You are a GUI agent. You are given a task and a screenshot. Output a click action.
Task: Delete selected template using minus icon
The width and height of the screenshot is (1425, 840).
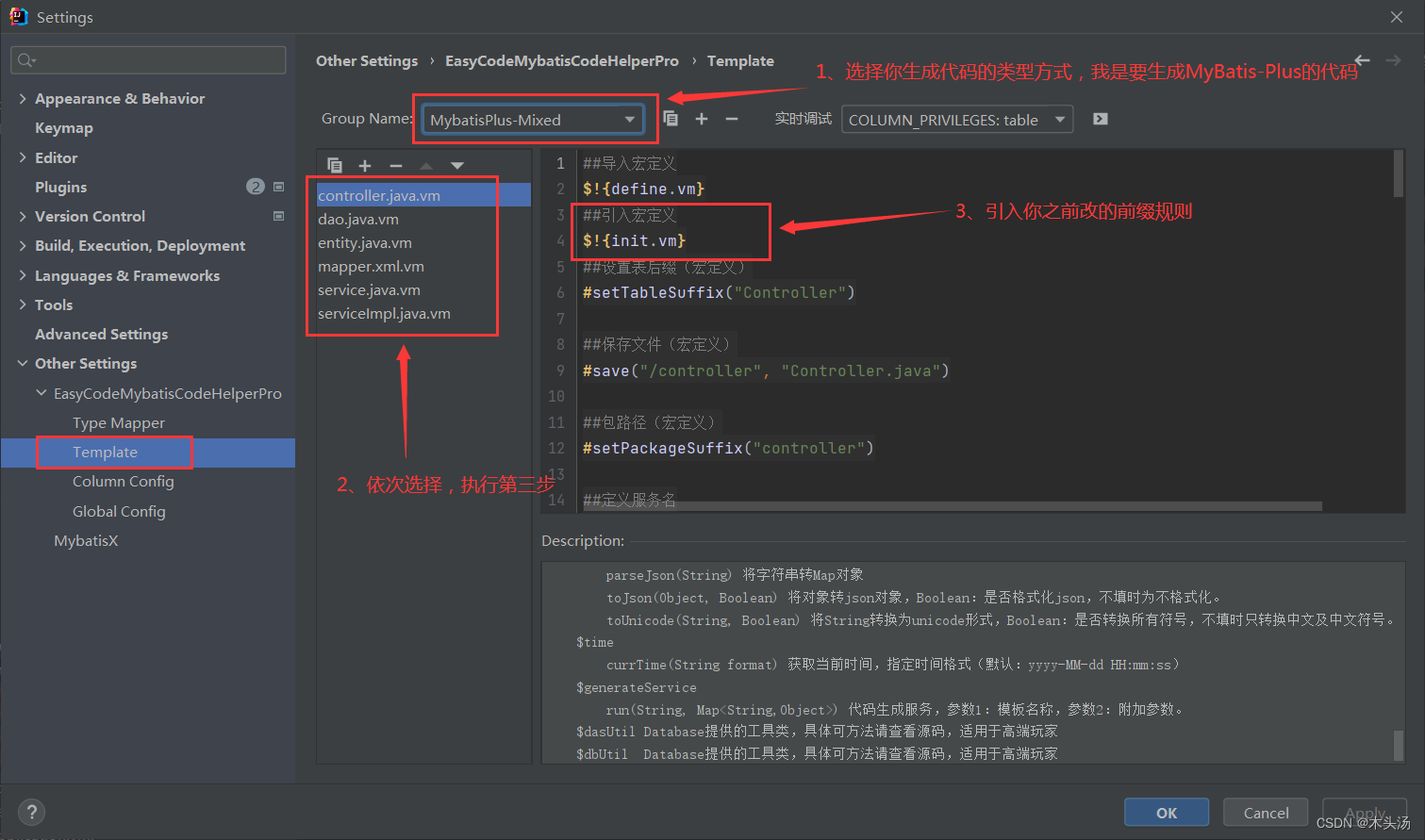(x=395, y=165)
